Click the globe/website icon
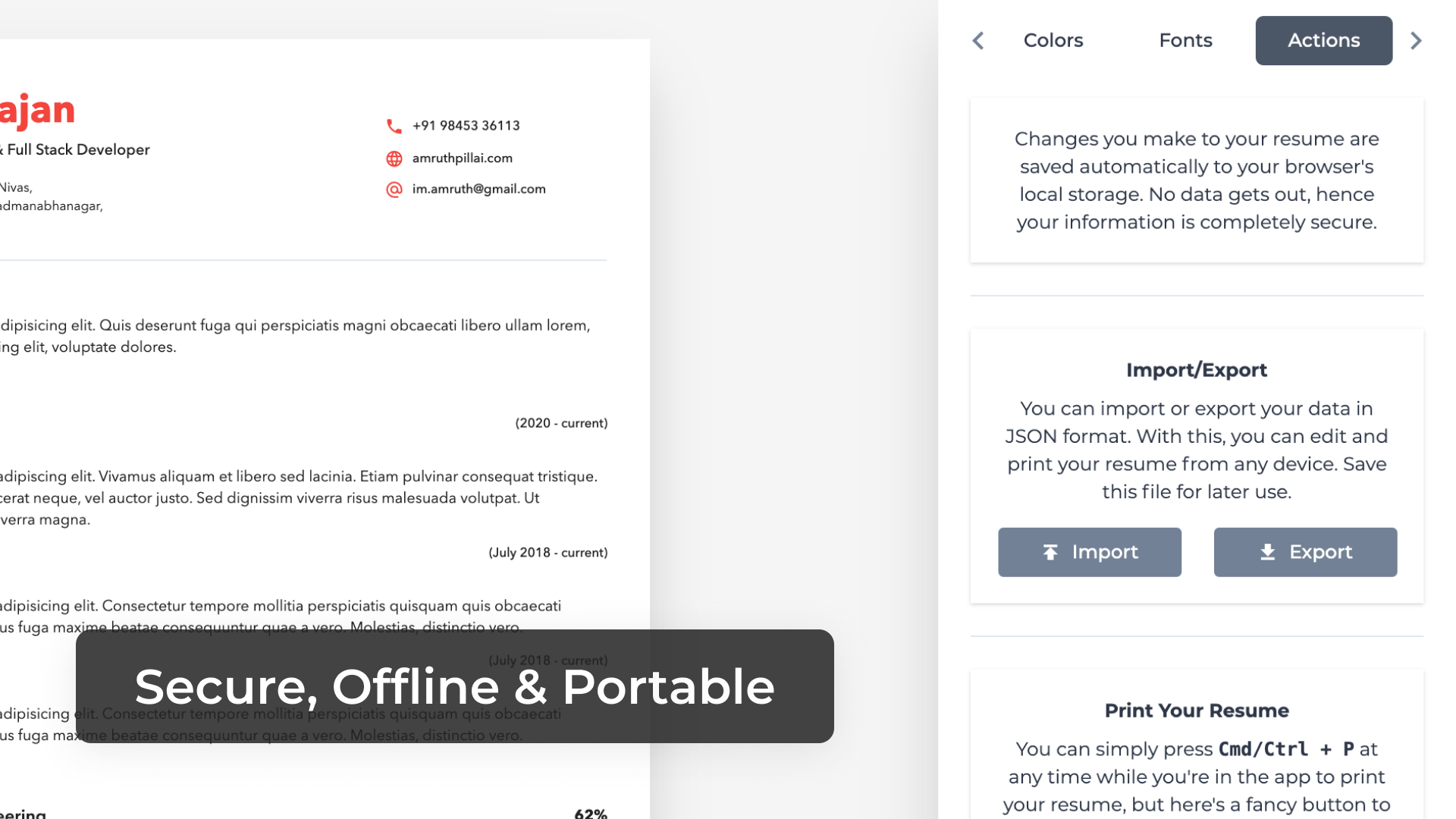The height and width of the screenshot is (819, 1456). [x=394, y=158]
